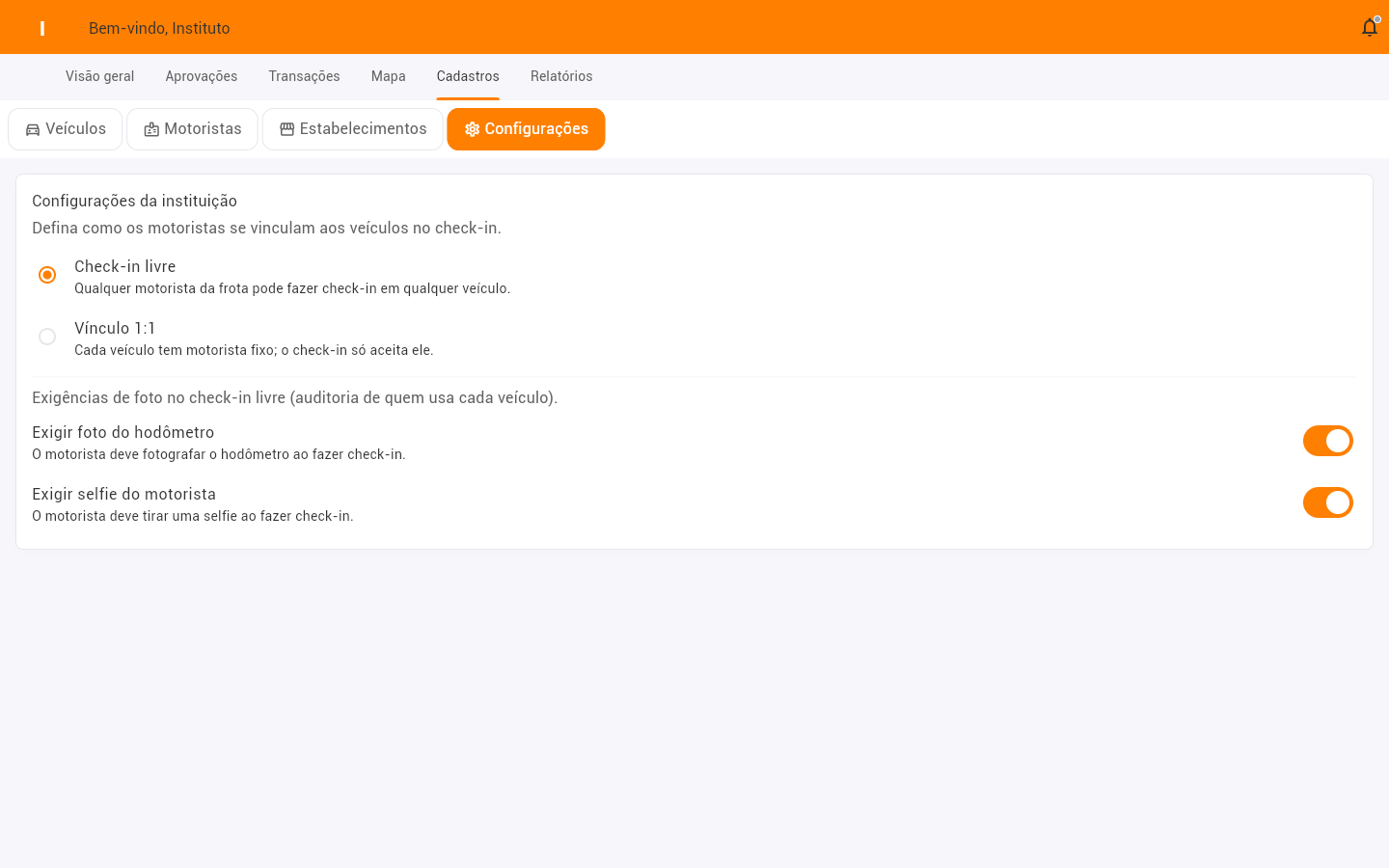
Task: Click the ID badge icon on Motoristas
Action: click(x=151, y=129)
